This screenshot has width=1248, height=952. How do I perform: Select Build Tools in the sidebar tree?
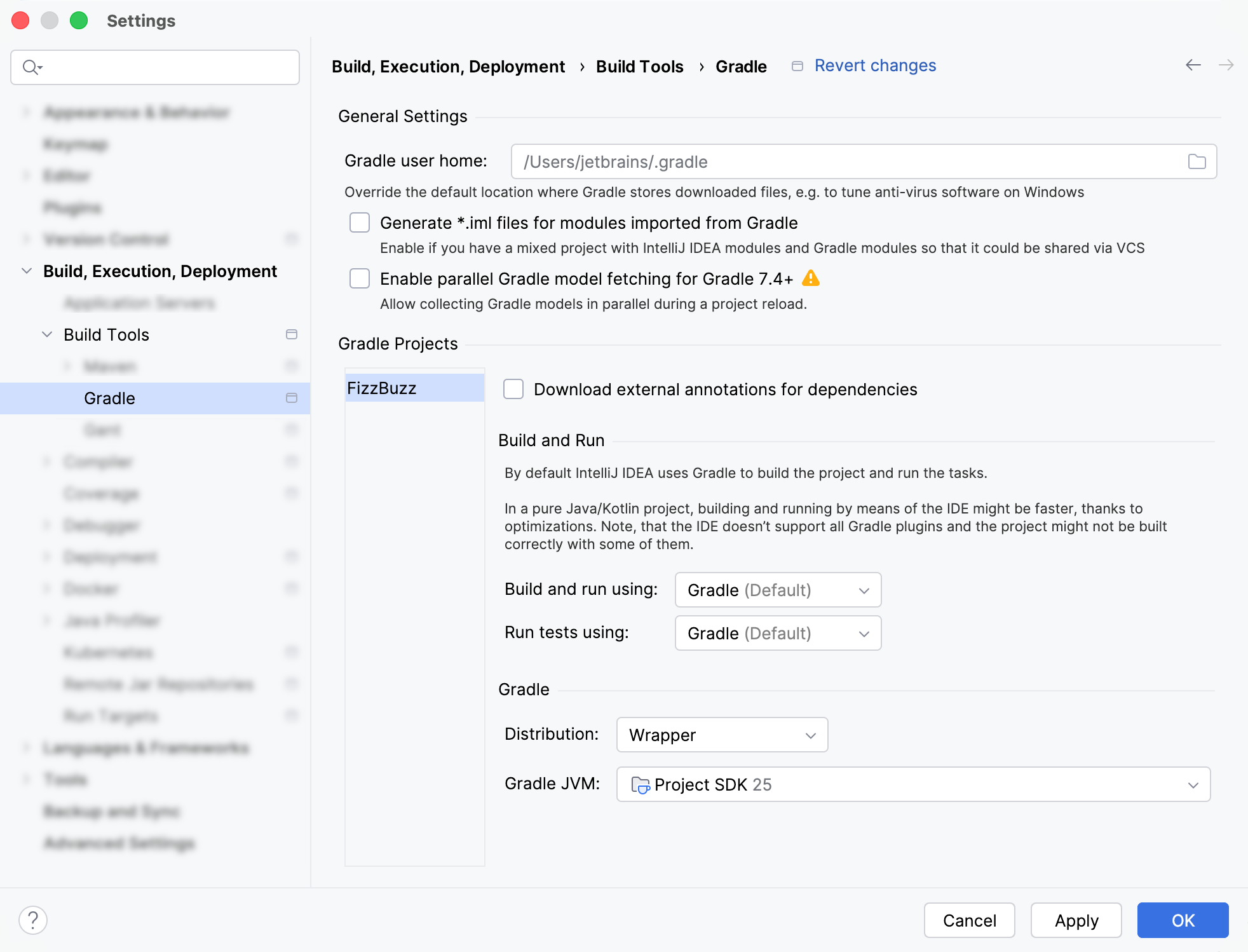pyautogui.click(x=106, y=335)
